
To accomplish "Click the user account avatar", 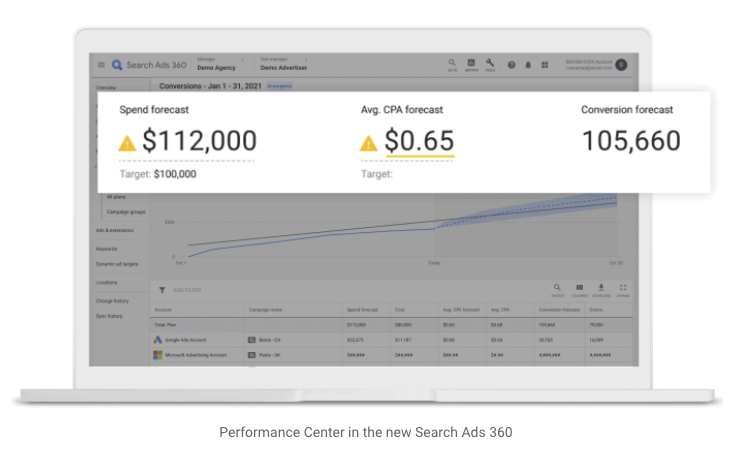I will click(x=621, y=64).
